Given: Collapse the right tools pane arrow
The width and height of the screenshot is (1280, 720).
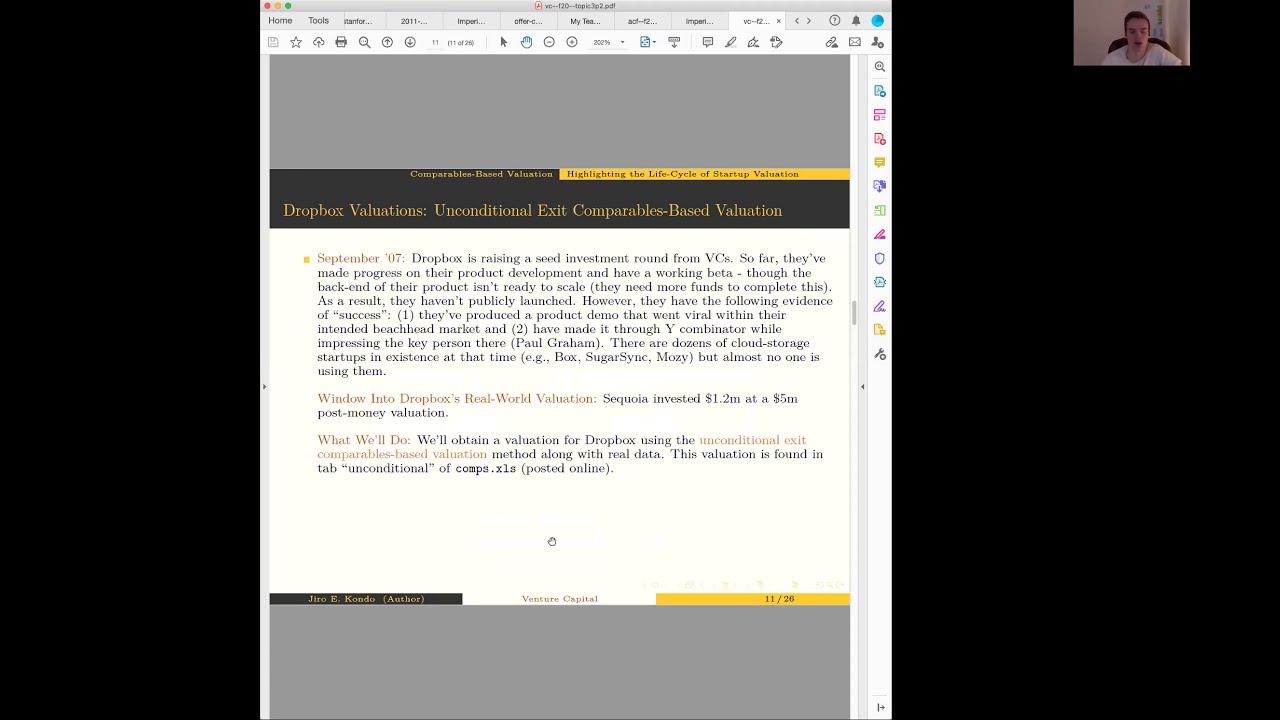Looking at the screenshot, I should click(862, 386).
